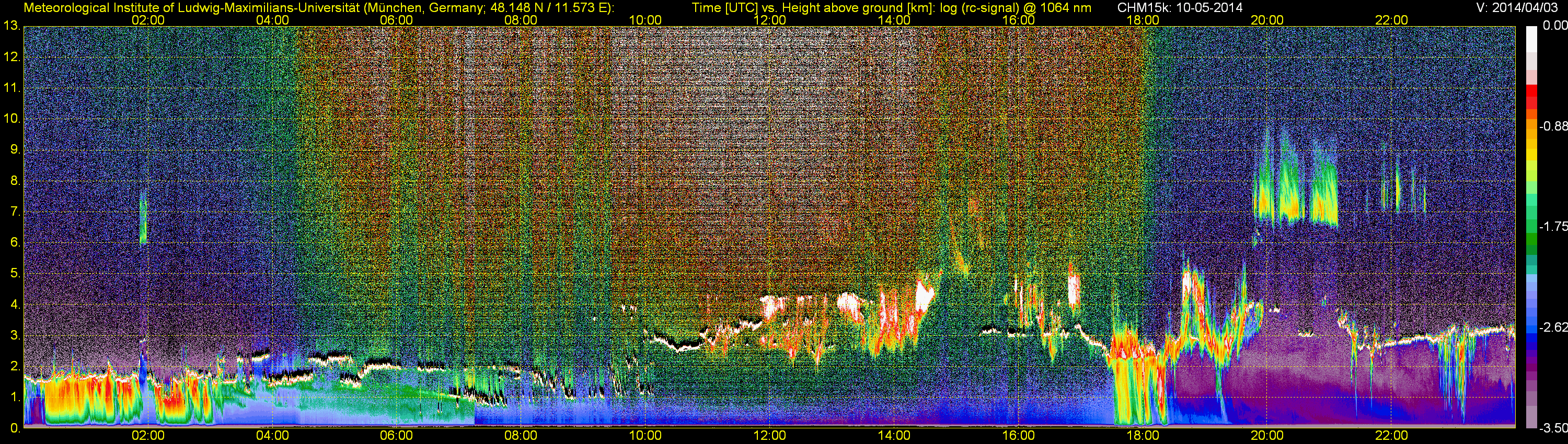Click the 10:00 label on the bottom time axis

645,436
